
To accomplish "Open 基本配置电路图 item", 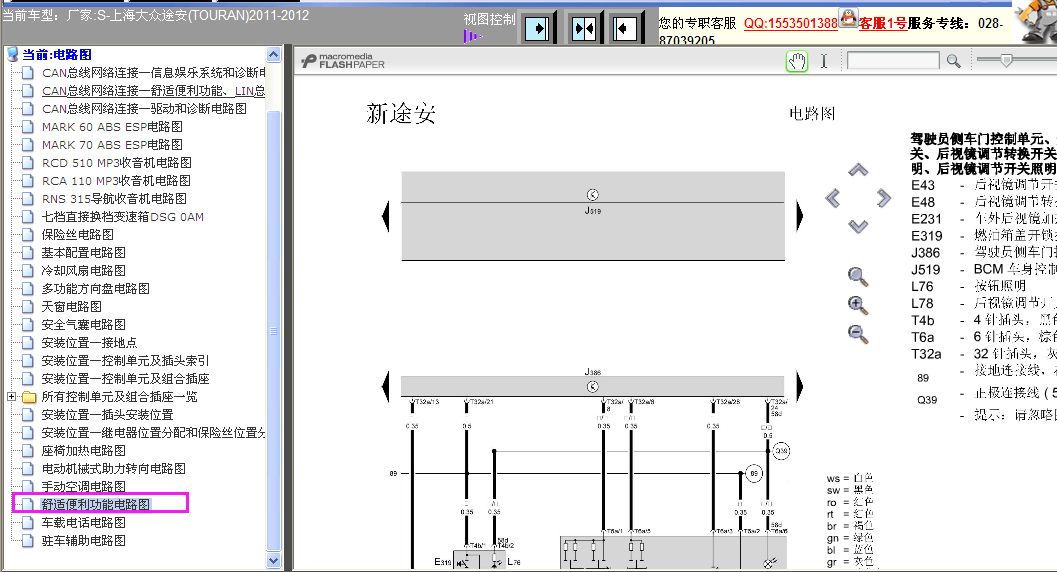I will click(x=84, y=253).
